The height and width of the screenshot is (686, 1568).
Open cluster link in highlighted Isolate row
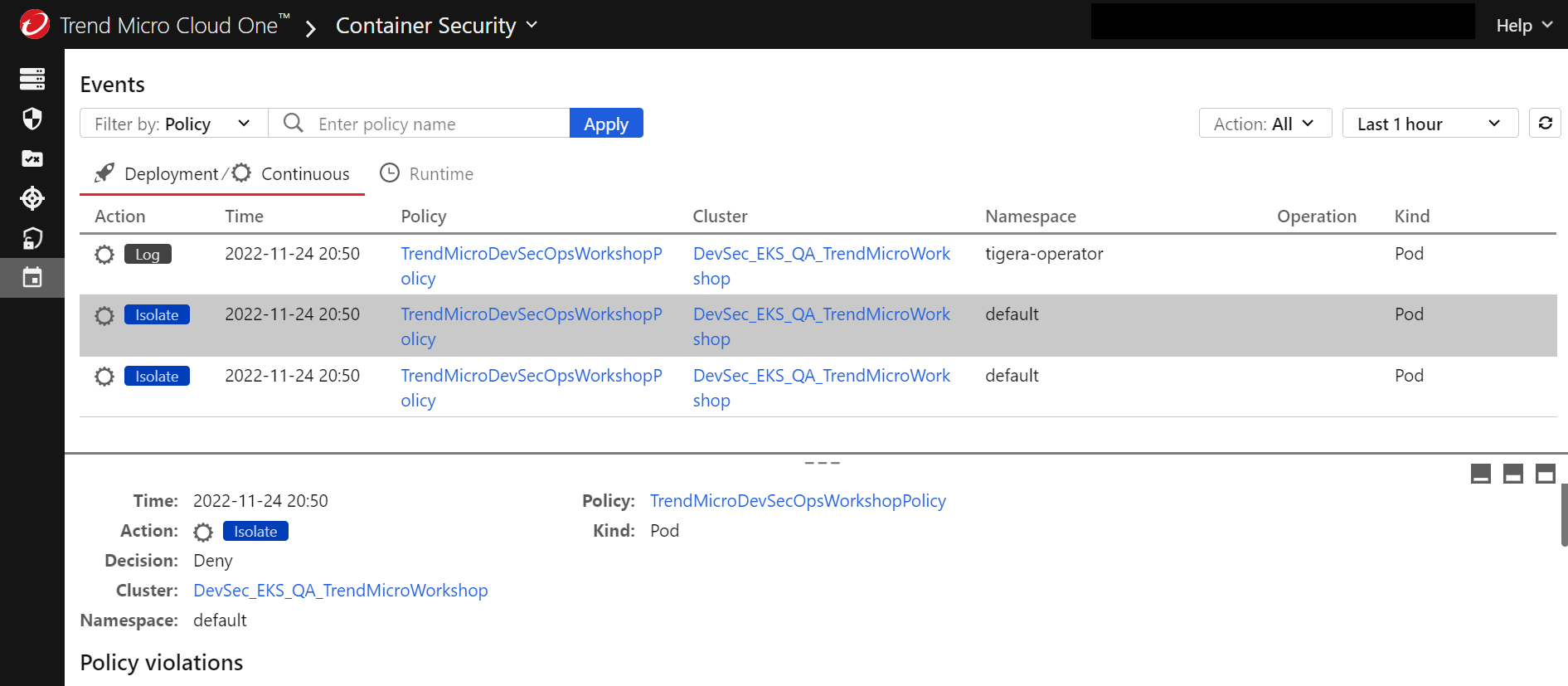point(822,326)
